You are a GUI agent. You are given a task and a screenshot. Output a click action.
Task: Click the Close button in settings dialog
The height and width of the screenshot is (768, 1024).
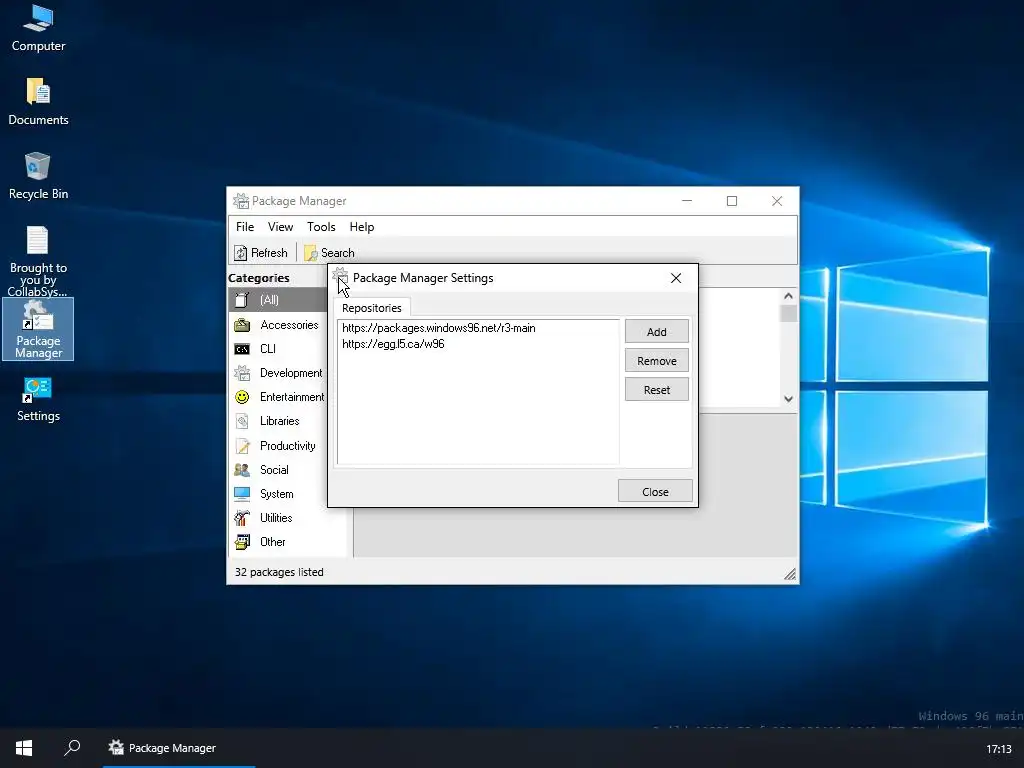pyautogui.click(x=655, y=491)
